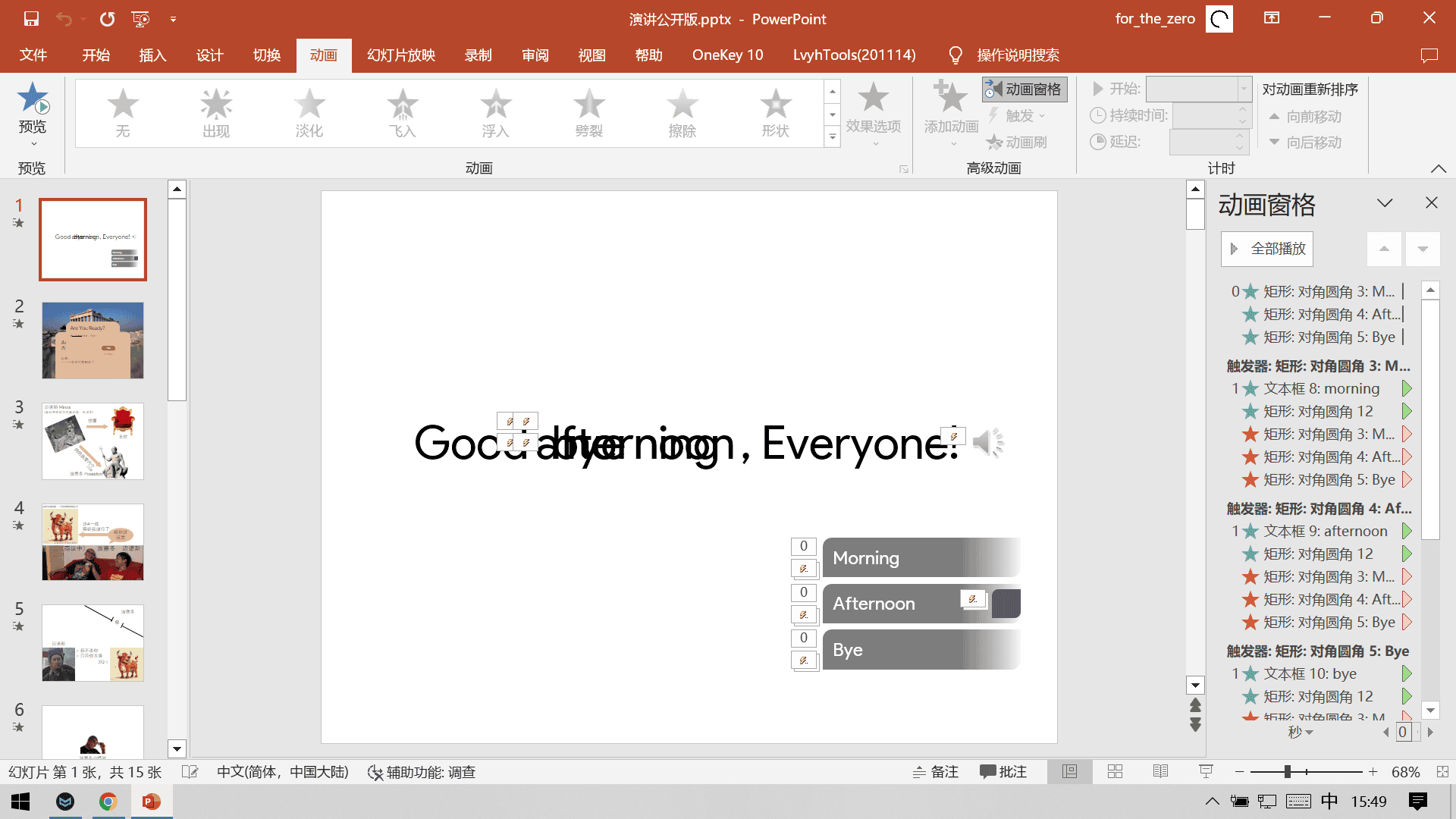Open Effect Options (效果选项) dropdown
This screenshot has width=1456, height=819.
point(874,114)
